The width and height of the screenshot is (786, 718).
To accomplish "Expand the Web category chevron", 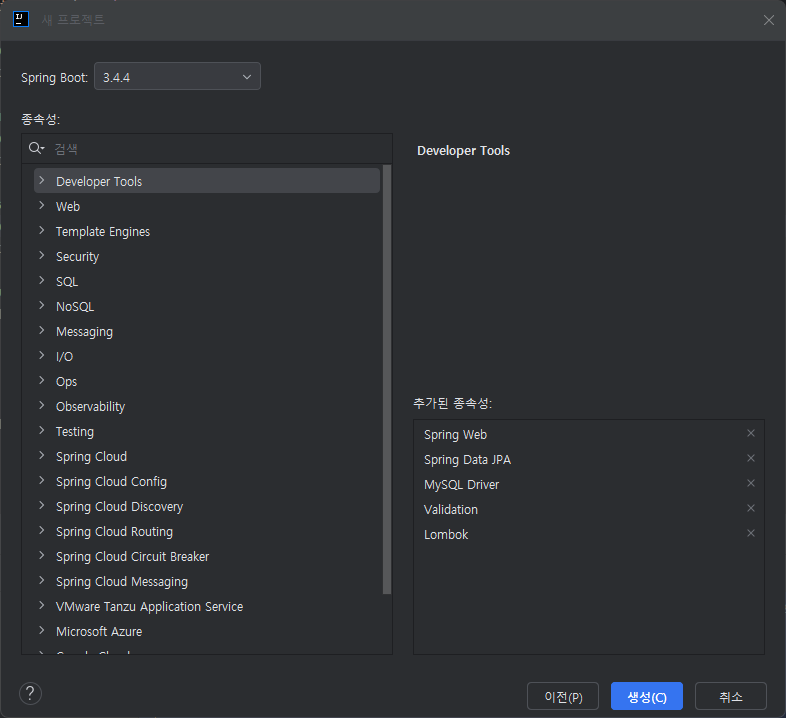I will (42, 206).
